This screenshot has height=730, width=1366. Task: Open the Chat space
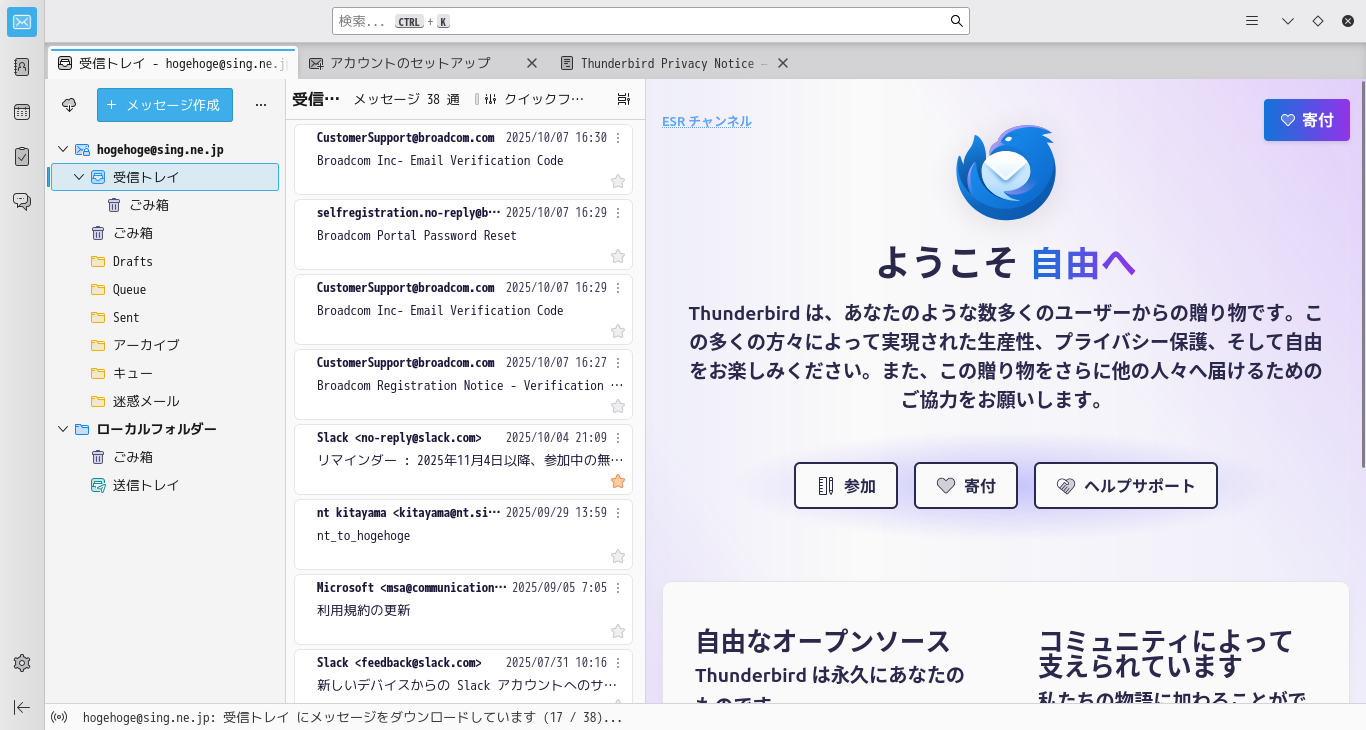click(22, 201)
